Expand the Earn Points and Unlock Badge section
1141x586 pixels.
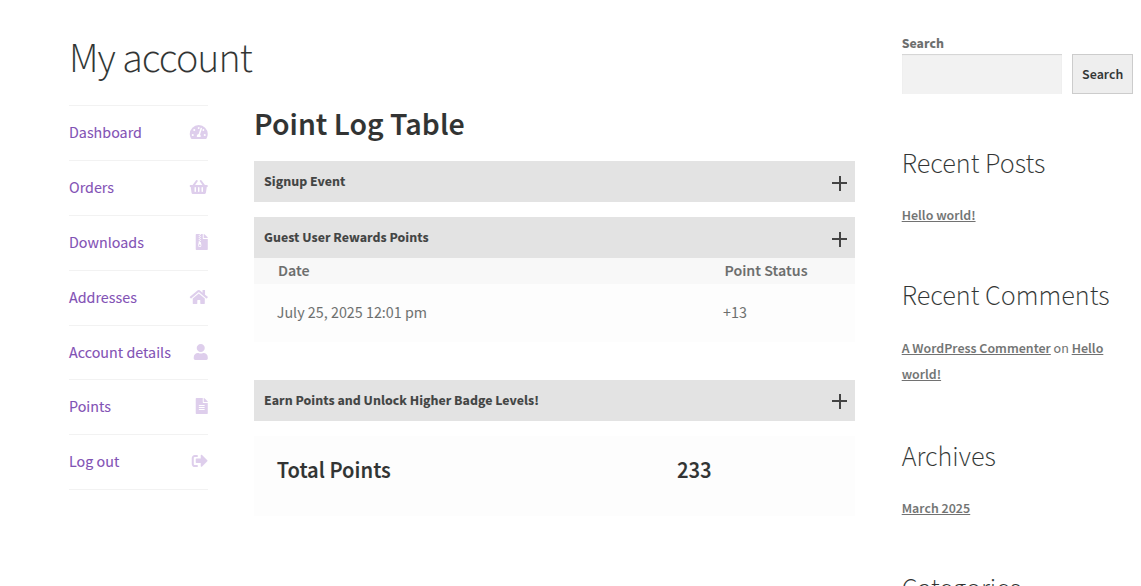click(839, 400)
